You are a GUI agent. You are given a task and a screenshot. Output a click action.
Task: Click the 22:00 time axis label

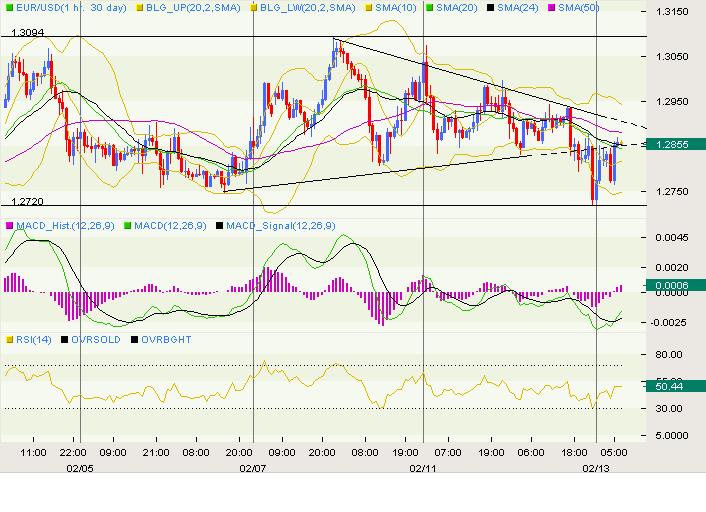(73, 452)
